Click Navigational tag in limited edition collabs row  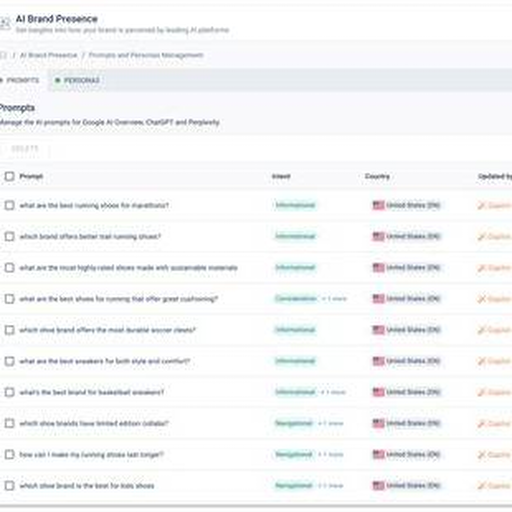point(294,423)
